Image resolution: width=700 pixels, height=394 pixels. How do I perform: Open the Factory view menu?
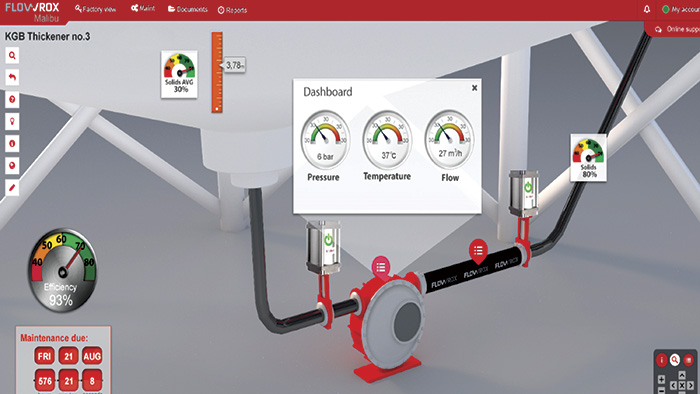coord(96,9)
